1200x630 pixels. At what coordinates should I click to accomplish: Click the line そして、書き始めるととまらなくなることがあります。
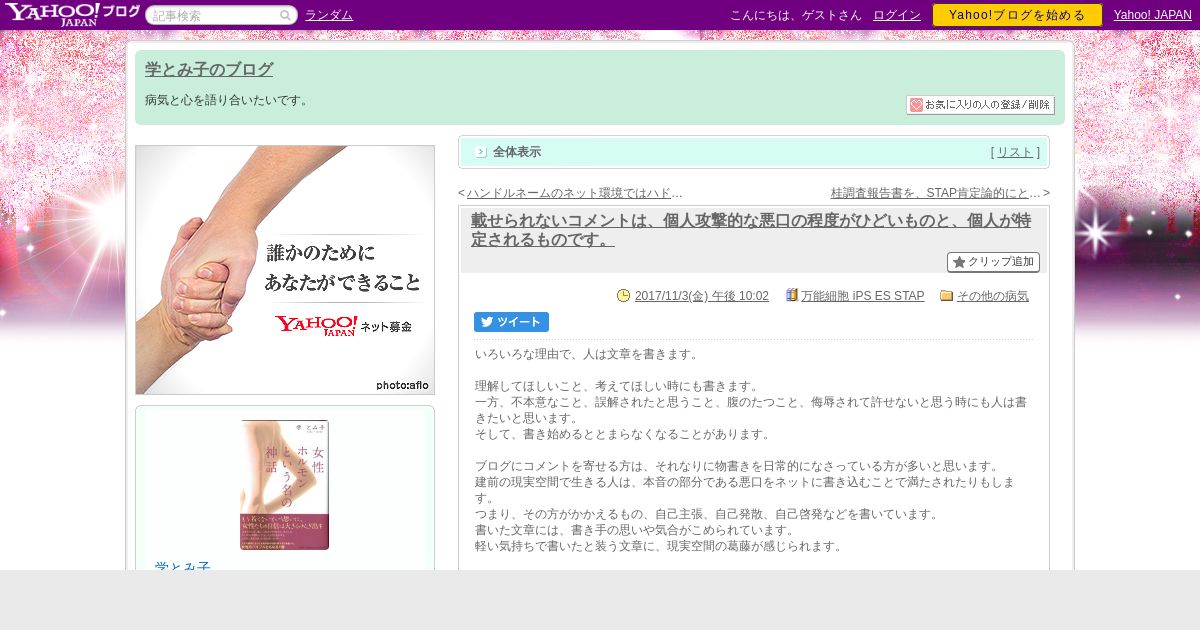coord(625,434)
